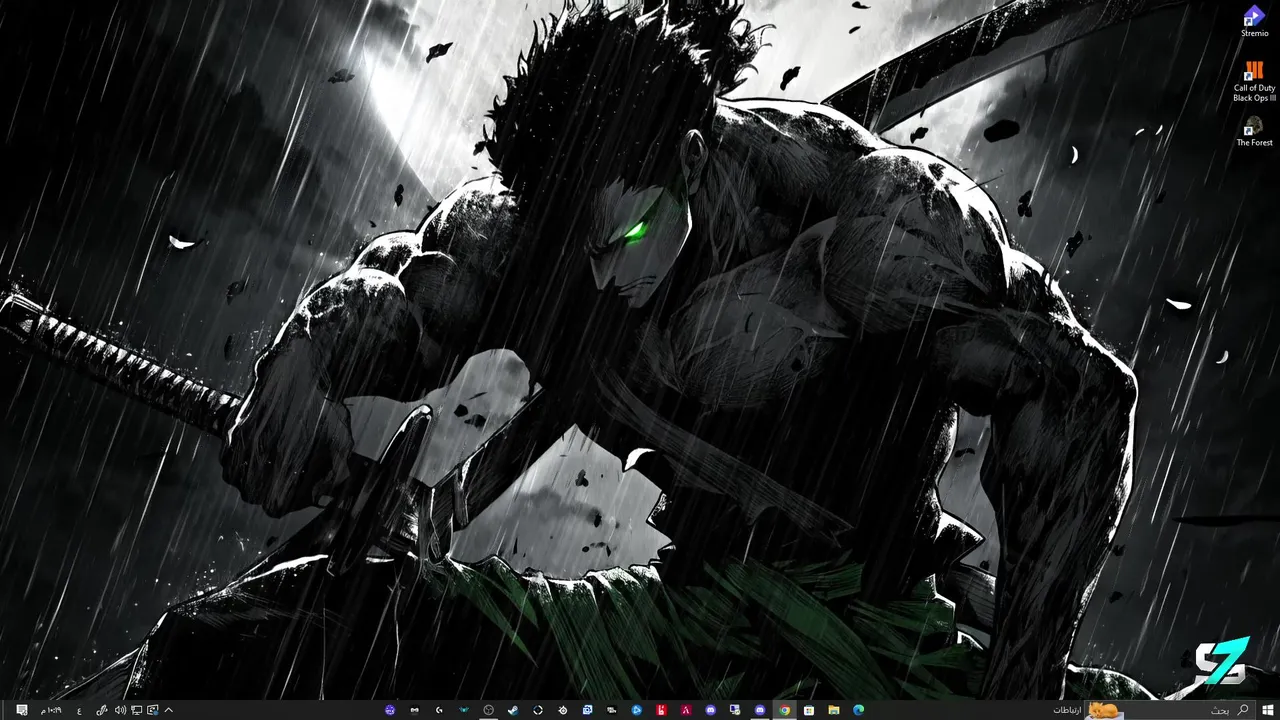
Task: Open Microsoft Store from the taskbar
Action: [x=809, y=710]
